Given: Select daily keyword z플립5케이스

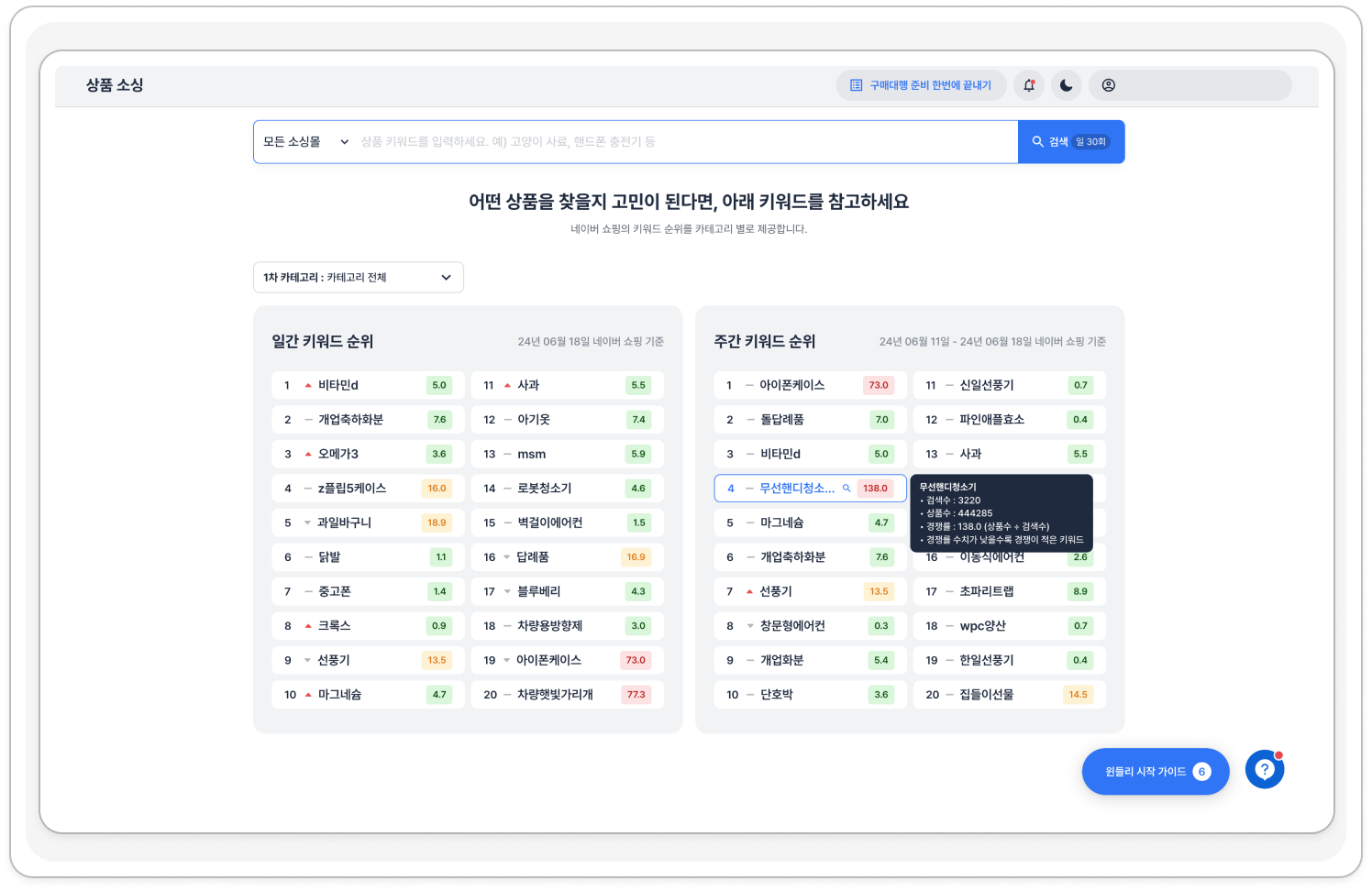Looking at the screenshot, I should (369, 489).
